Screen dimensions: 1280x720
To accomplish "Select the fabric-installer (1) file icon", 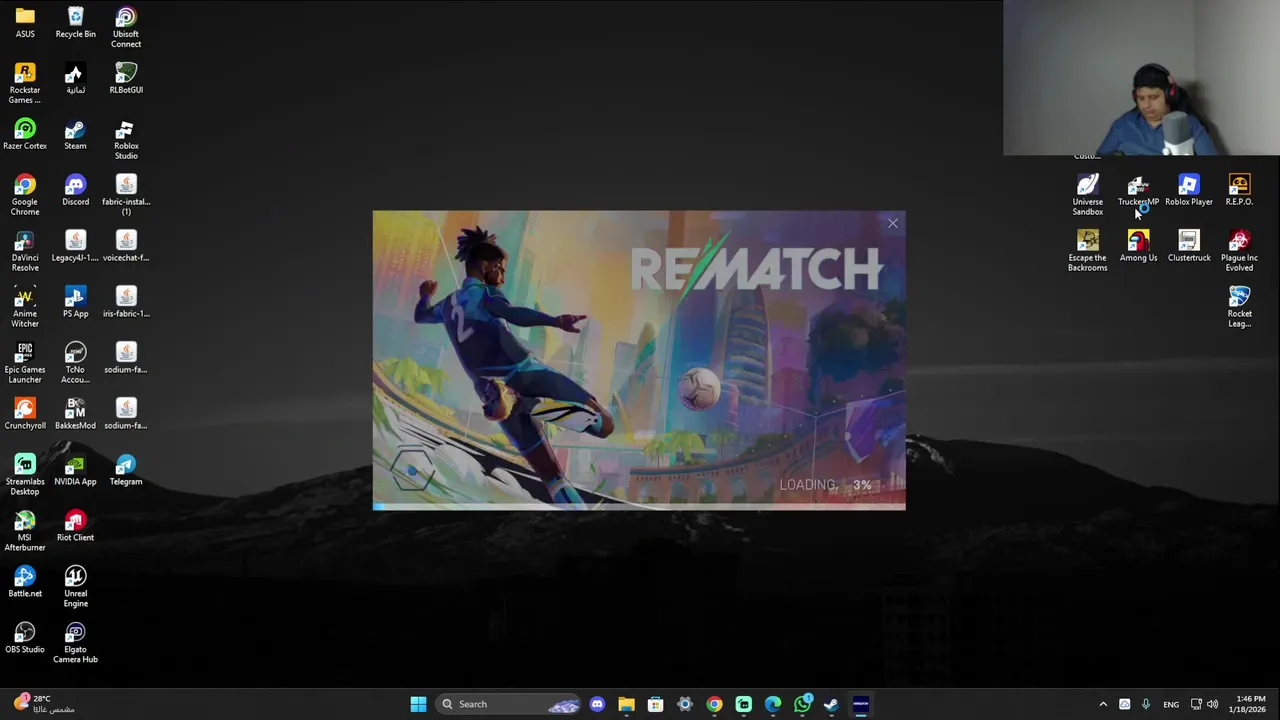I will coord(126,195).
